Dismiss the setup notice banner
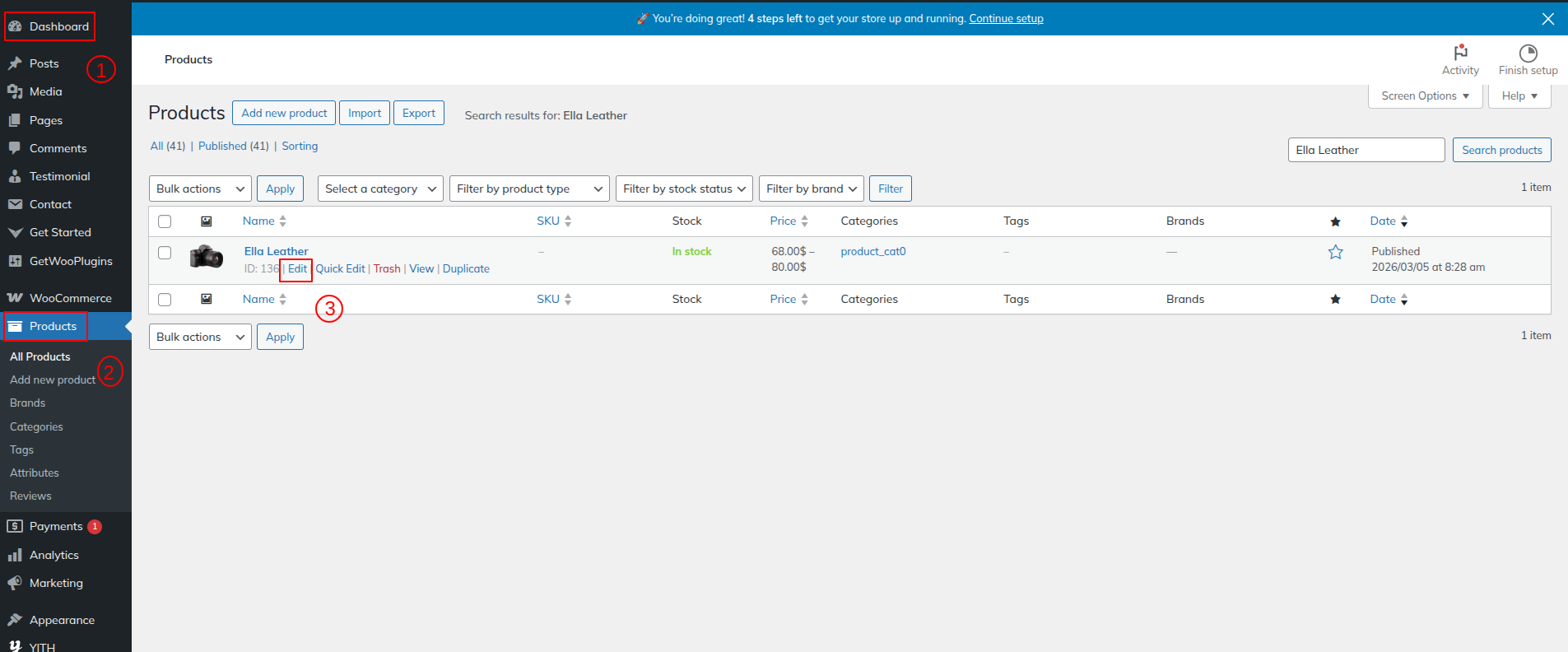 1547,19
